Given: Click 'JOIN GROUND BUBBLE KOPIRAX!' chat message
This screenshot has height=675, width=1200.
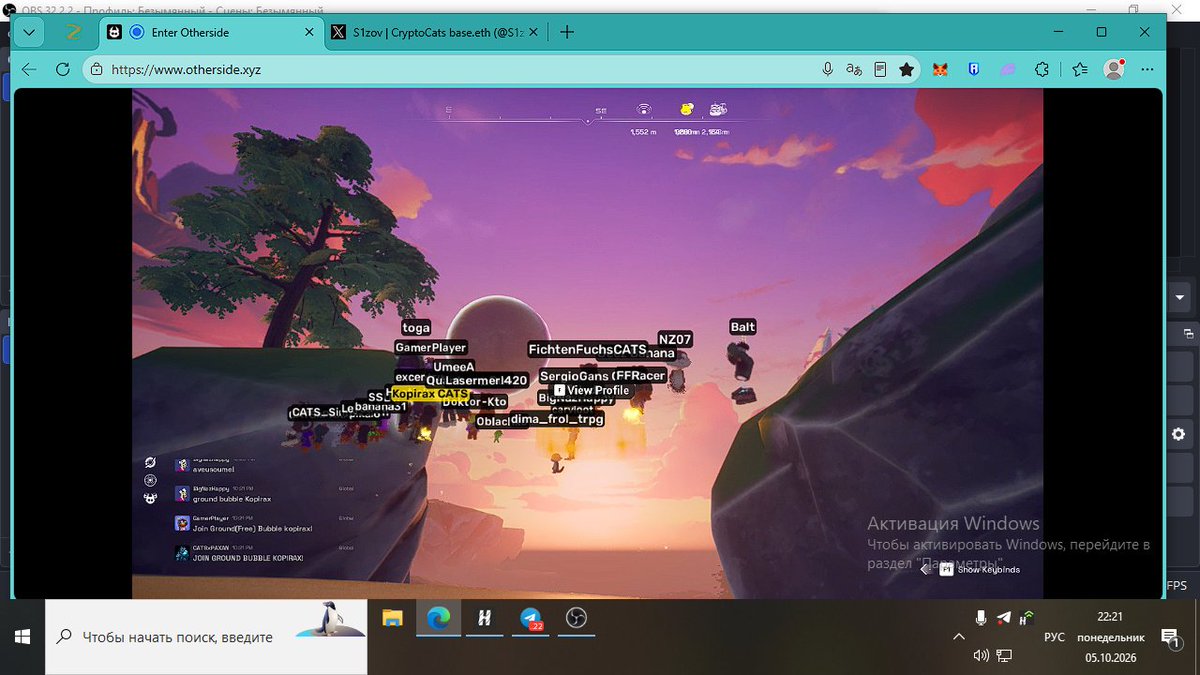Looking at the screenshot, I should pos(247,557).
